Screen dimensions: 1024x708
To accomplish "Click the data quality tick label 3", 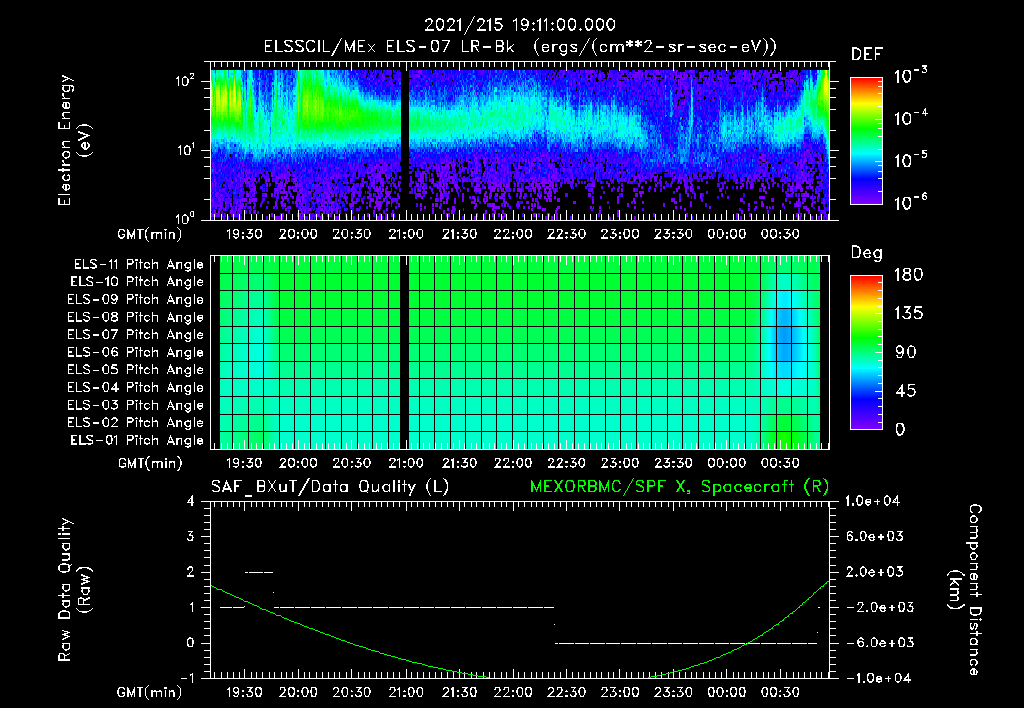I will click(190, 536).
